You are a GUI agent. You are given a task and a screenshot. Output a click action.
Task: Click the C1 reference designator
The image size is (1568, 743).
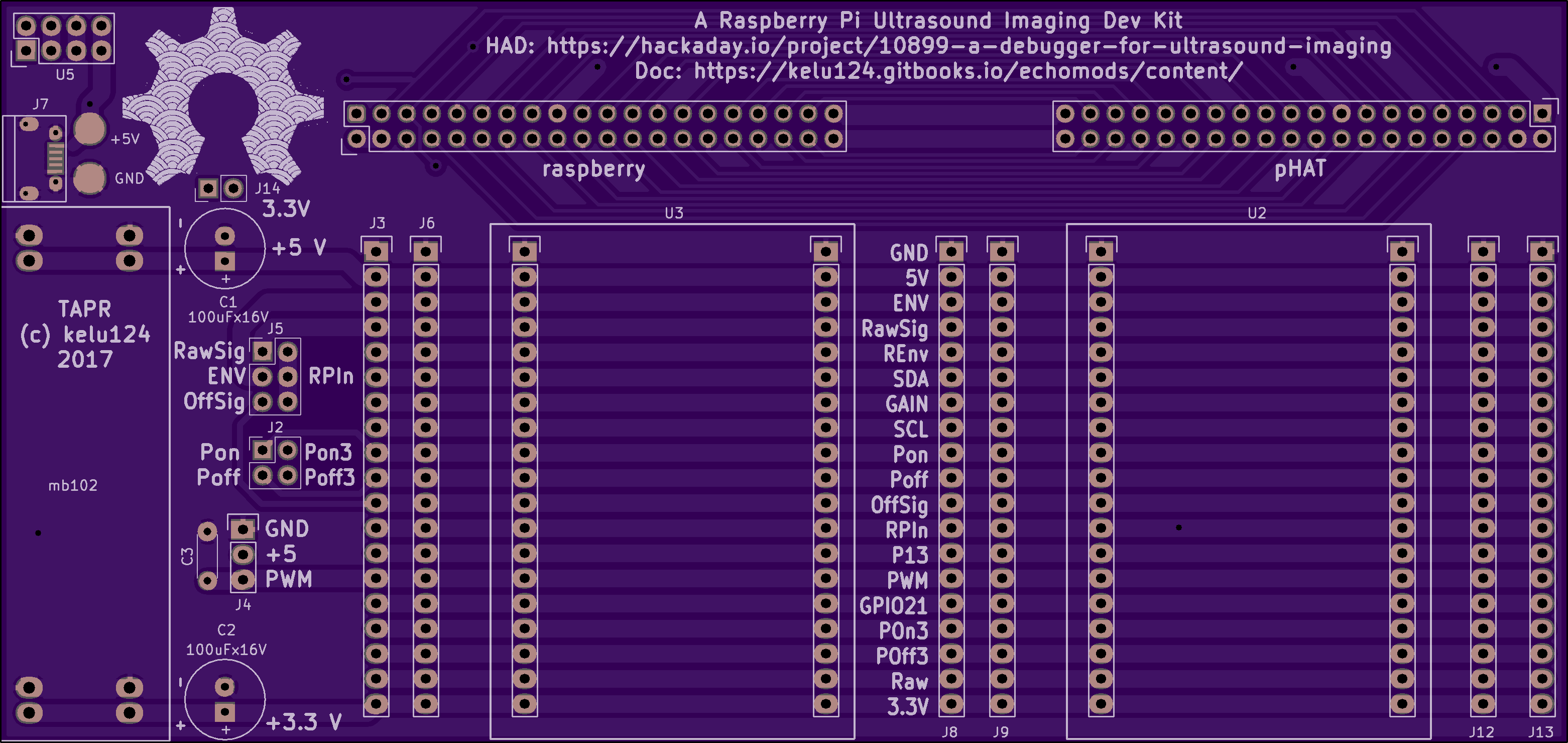pyautogui.click(x=227, y=301)
